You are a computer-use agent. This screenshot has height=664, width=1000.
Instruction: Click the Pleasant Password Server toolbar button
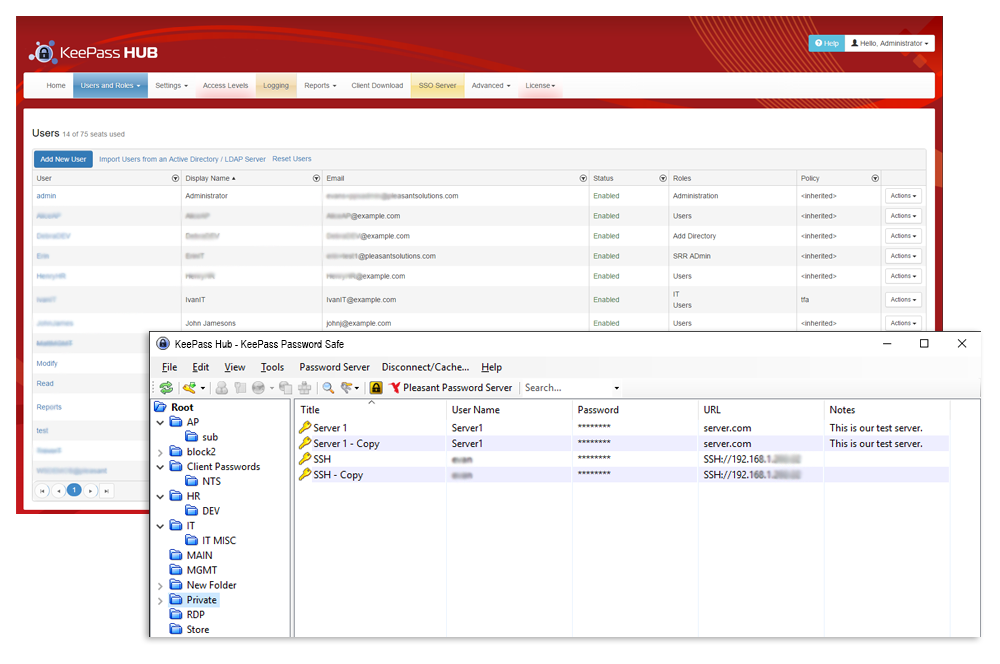click(450, 388)
